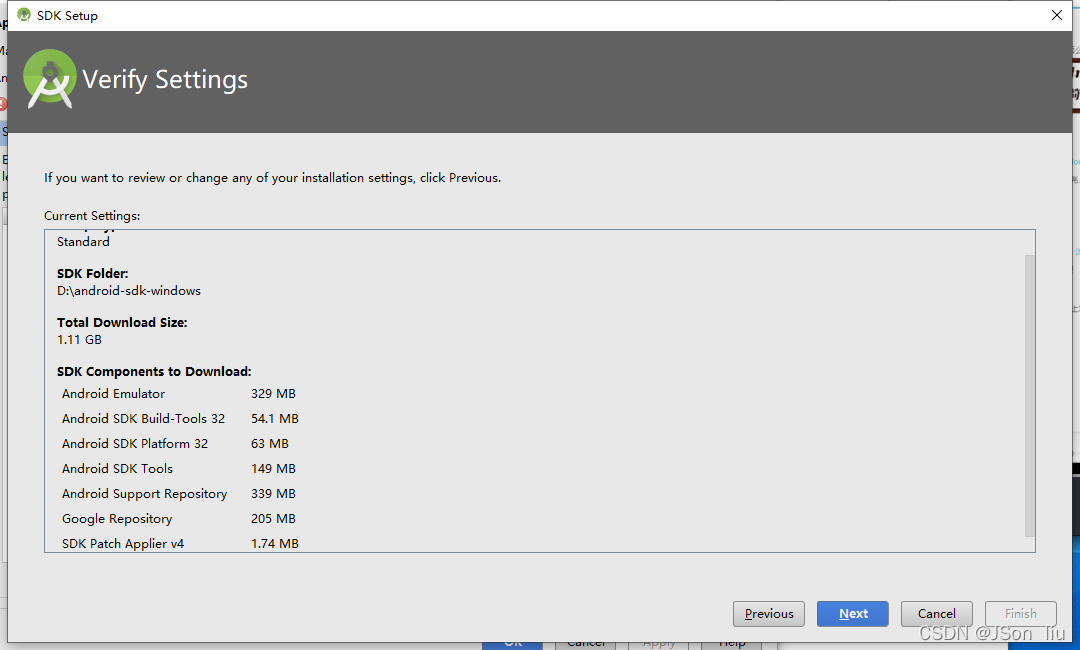The image size is (1080, 650).
Task: Click the Current Settings vertical scrollbar
Action: [x=1030, y=395]
